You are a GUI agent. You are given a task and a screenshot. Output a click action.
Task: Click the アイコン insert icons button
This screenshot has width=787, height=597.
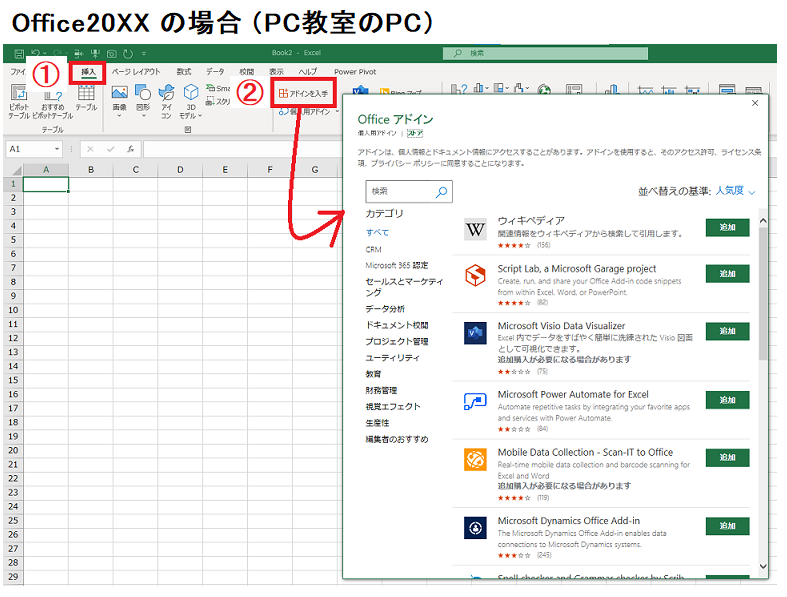tap(166, 101)
